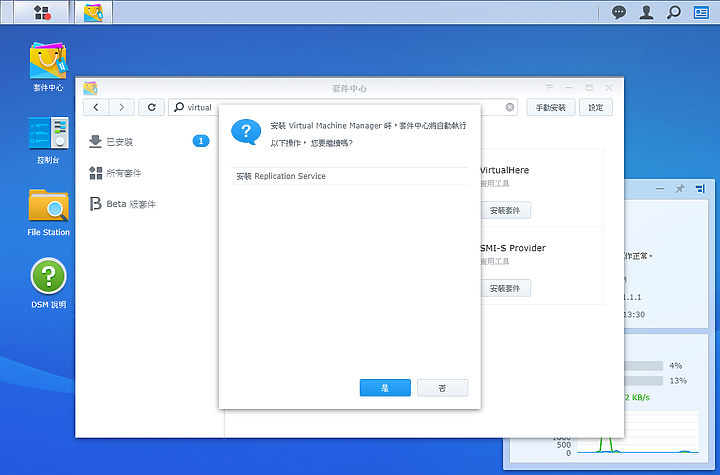The width and height of the screenshot is (720, 475).
Task: Open the taskbar search magnifier
Action: [674, 12]
